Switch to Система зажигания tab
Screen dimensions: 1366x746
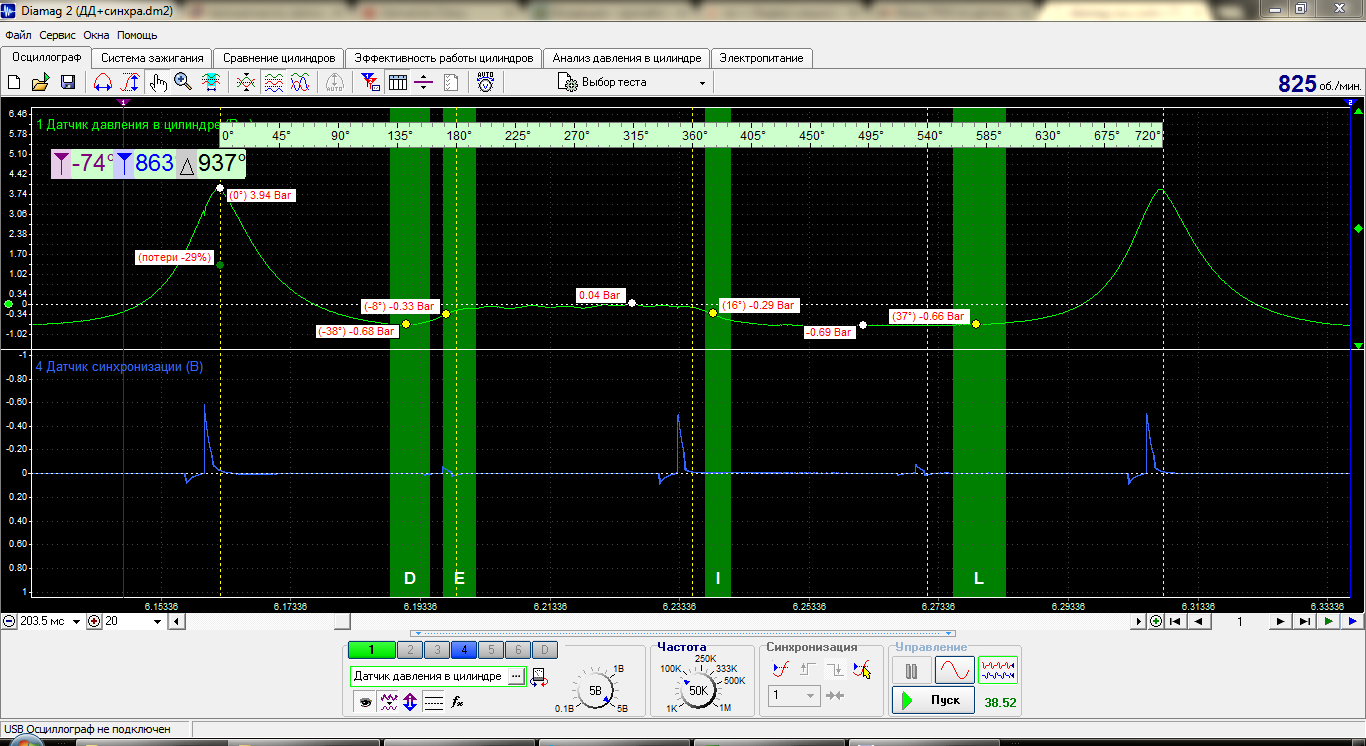click(x=153, y=58)
